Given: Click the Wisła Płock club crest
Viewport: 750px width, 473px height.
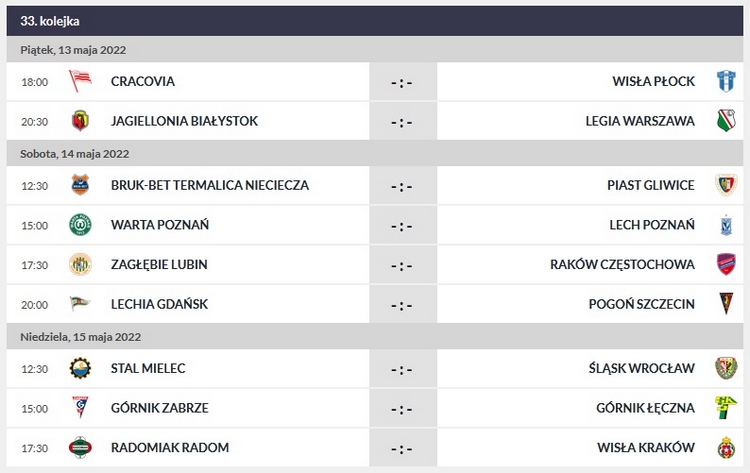Looking at the screenshot, I should 726,81.
